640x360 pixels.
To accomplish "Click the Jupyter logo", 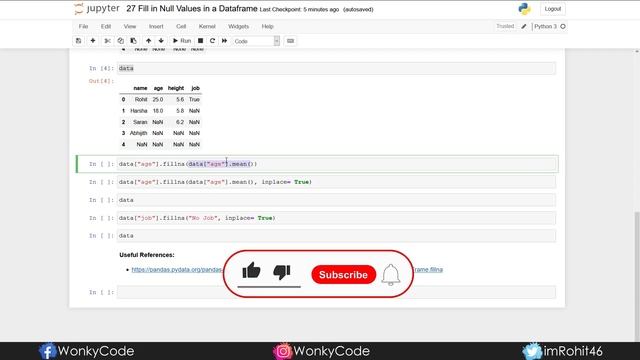I will [97, 9].
